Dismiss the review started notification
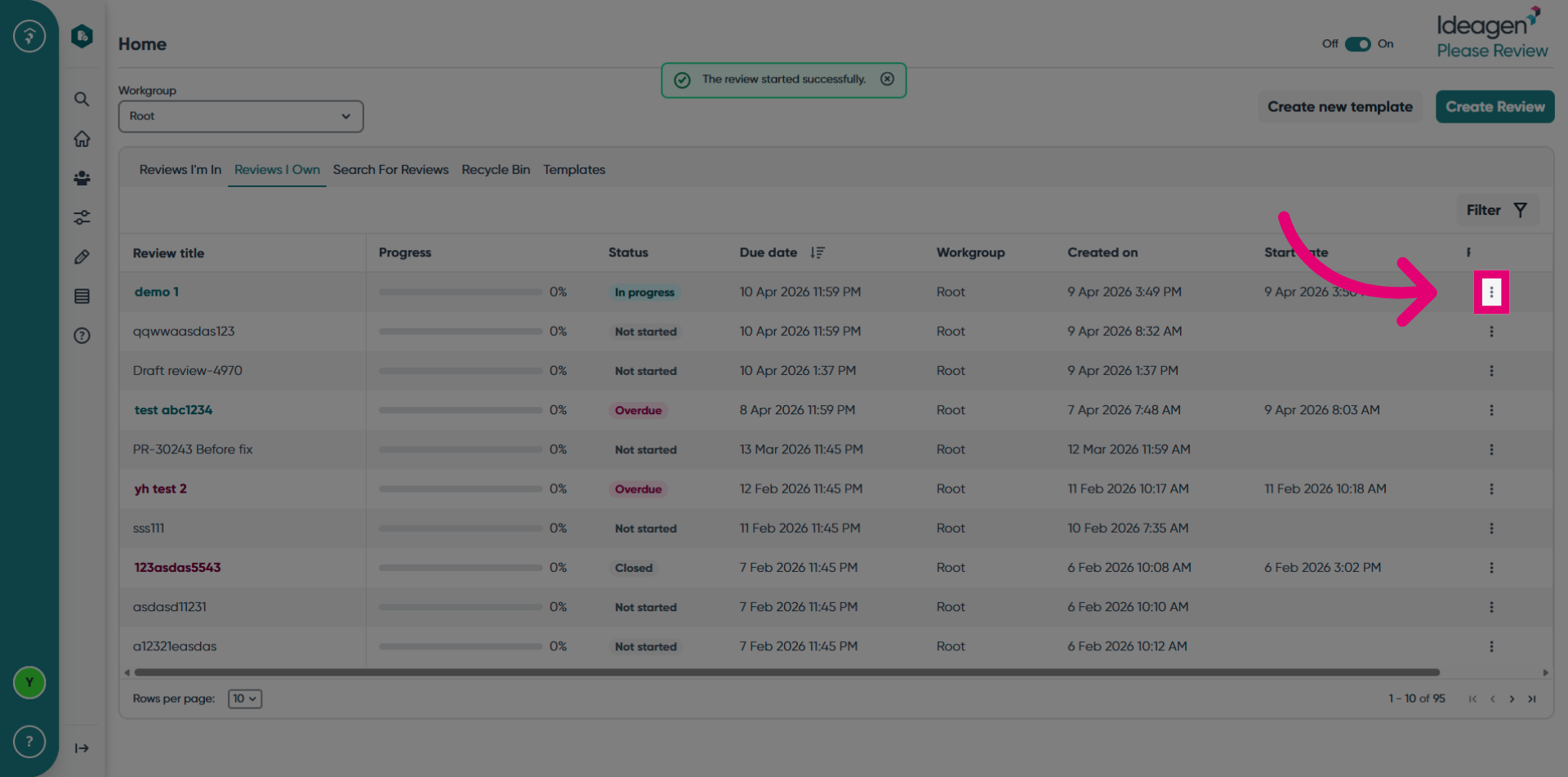Image resolution: width=1568 pixels, height=777 pixels. point(887,79)
